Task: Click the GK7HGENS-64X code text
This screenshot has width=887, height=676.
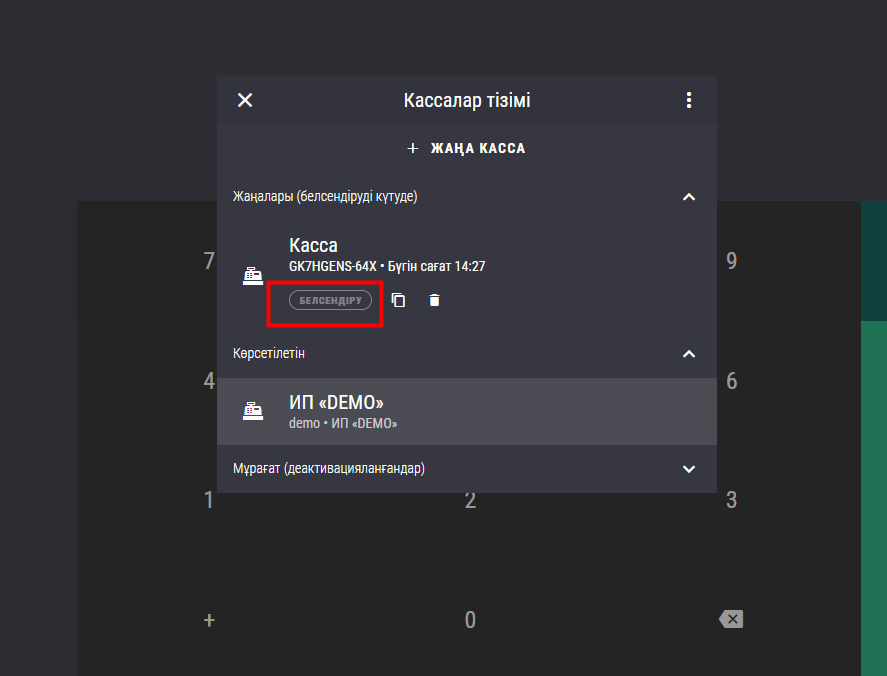Action: pyautogui.click(x=333, y=266)
